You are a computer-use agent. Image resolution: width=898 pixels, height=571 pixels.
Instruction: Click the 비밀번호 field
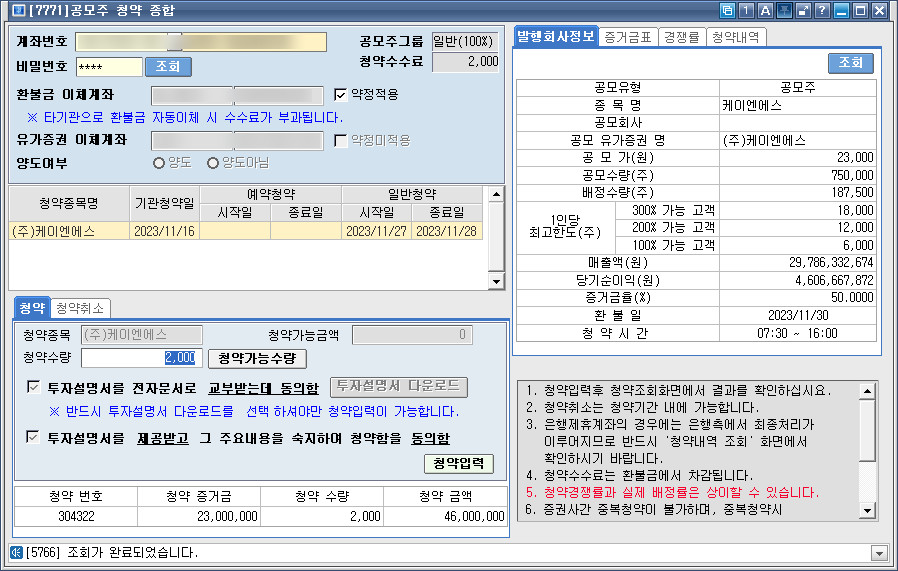pyautogui.click(x=109, y=66)
